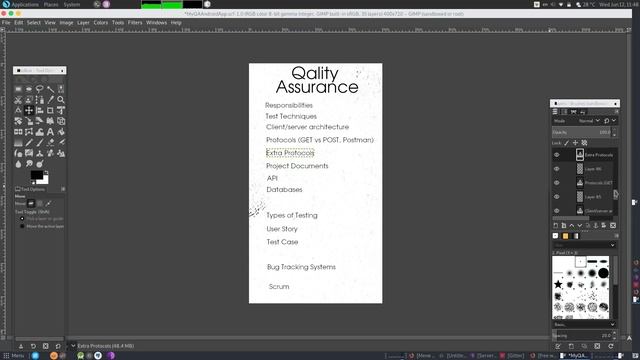
Task: Create a new layer in Layers panel
Action: point(556,225)
